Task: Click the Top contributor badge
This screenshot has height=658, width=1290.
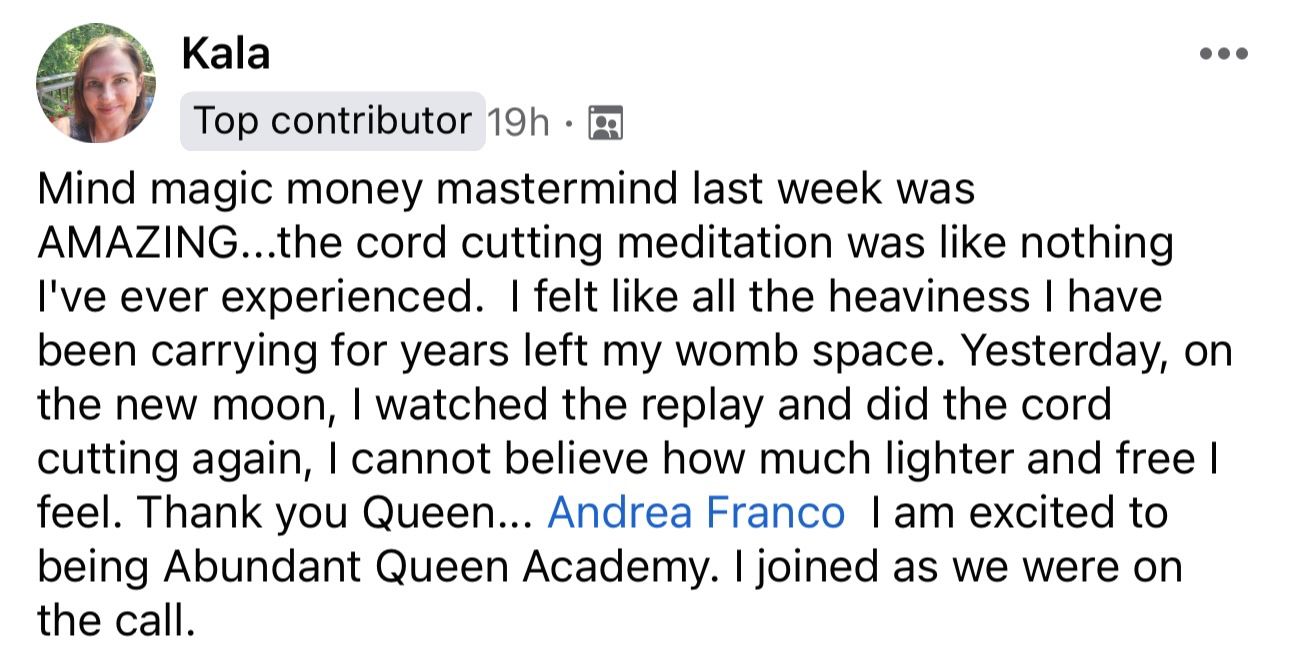Action: coord(332,121)
